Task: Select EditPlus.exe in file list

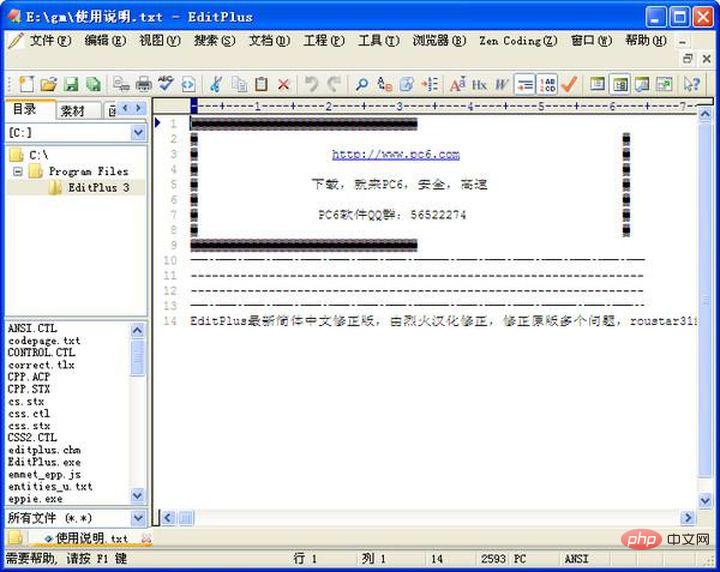Action: [44, 462]
